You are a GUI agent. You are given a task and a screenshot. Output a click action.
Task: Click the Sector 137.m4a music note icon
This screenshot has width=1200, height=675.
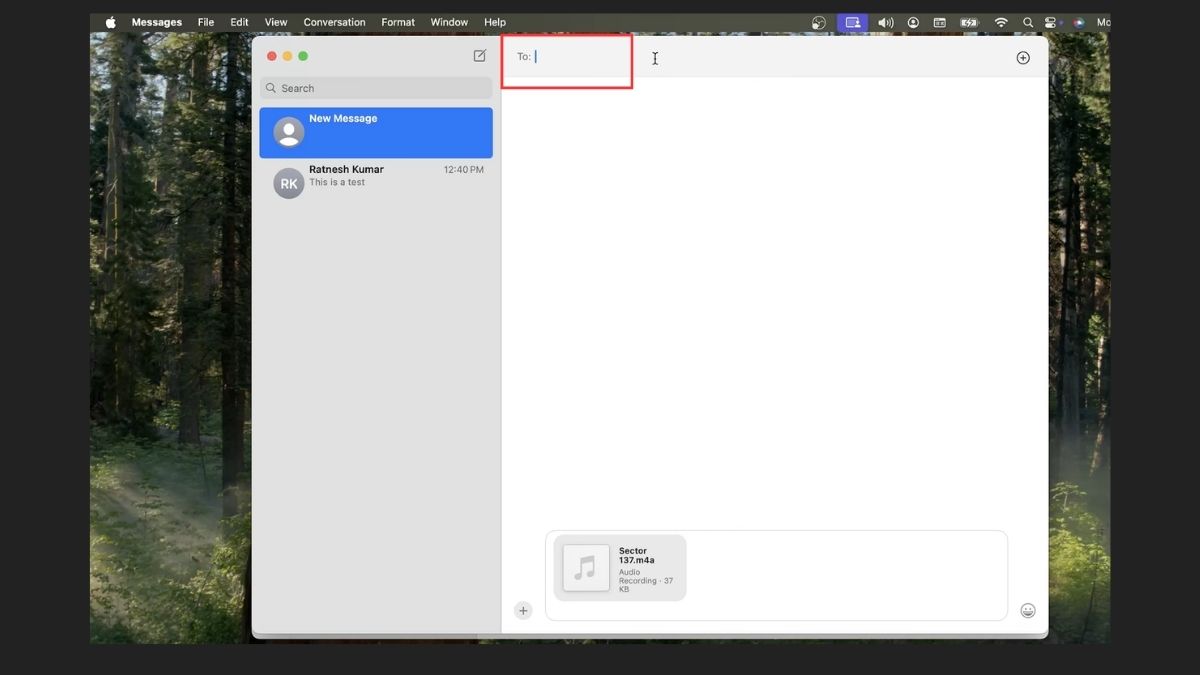click(586, 568)
